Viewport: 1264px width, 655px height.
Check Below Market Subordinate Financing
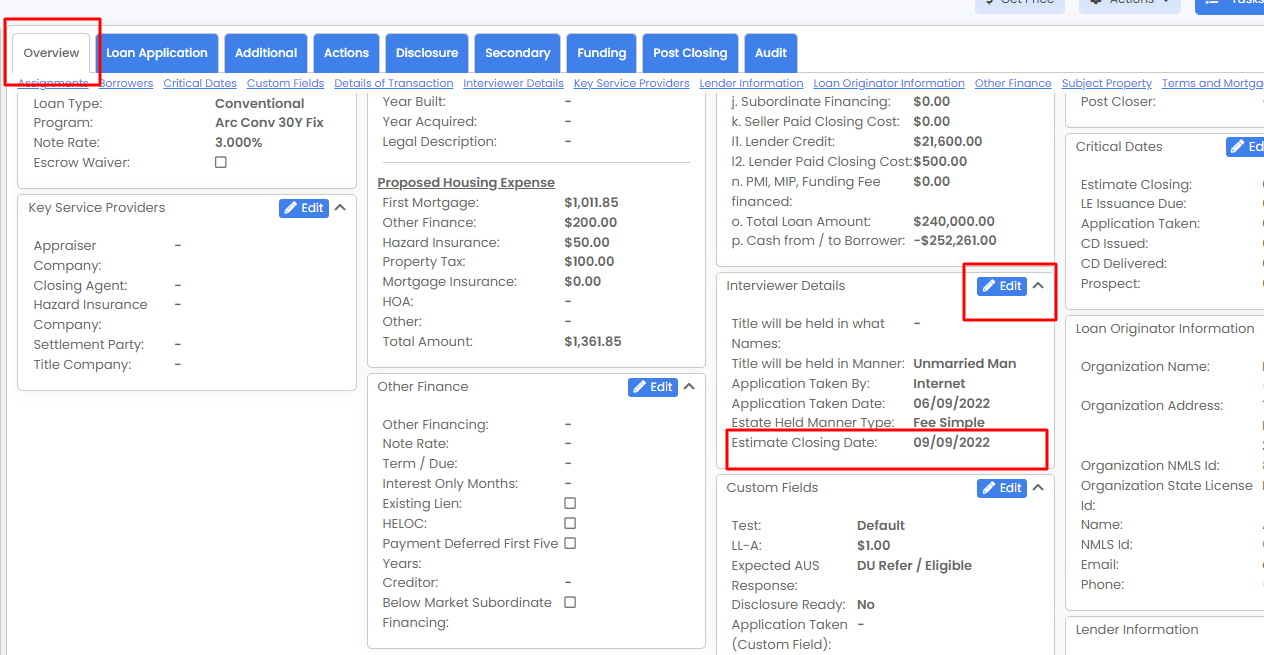[x=569, y=602]
